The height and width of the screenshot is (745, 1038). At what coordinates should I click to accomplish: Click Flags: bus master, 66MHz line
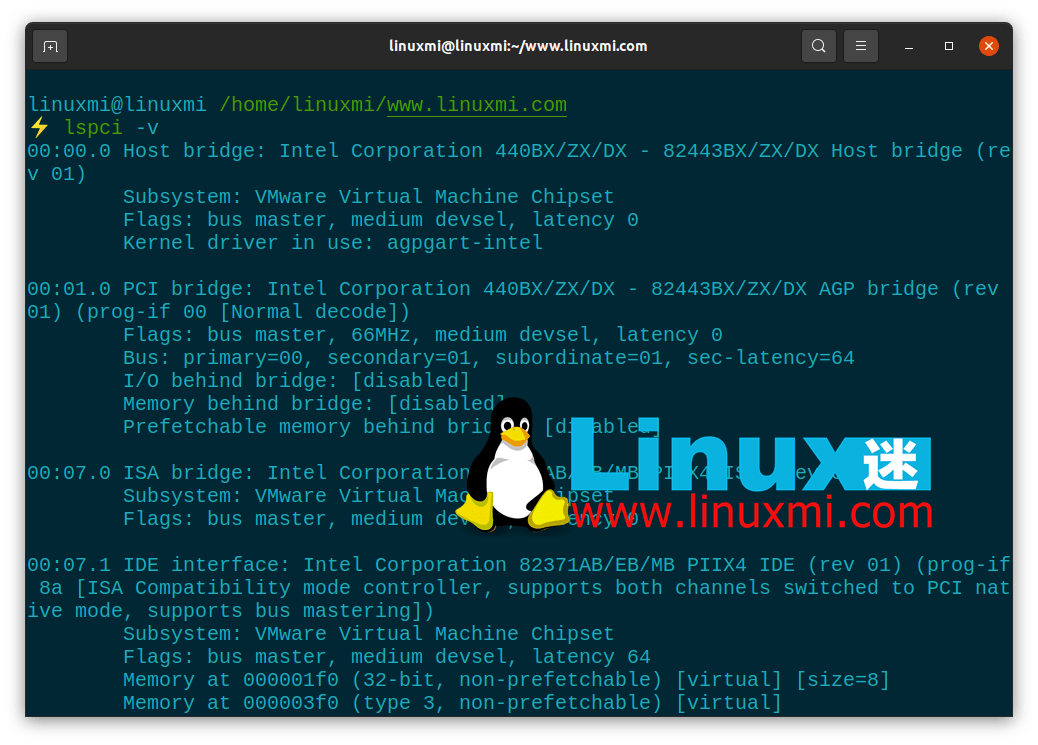422,334
